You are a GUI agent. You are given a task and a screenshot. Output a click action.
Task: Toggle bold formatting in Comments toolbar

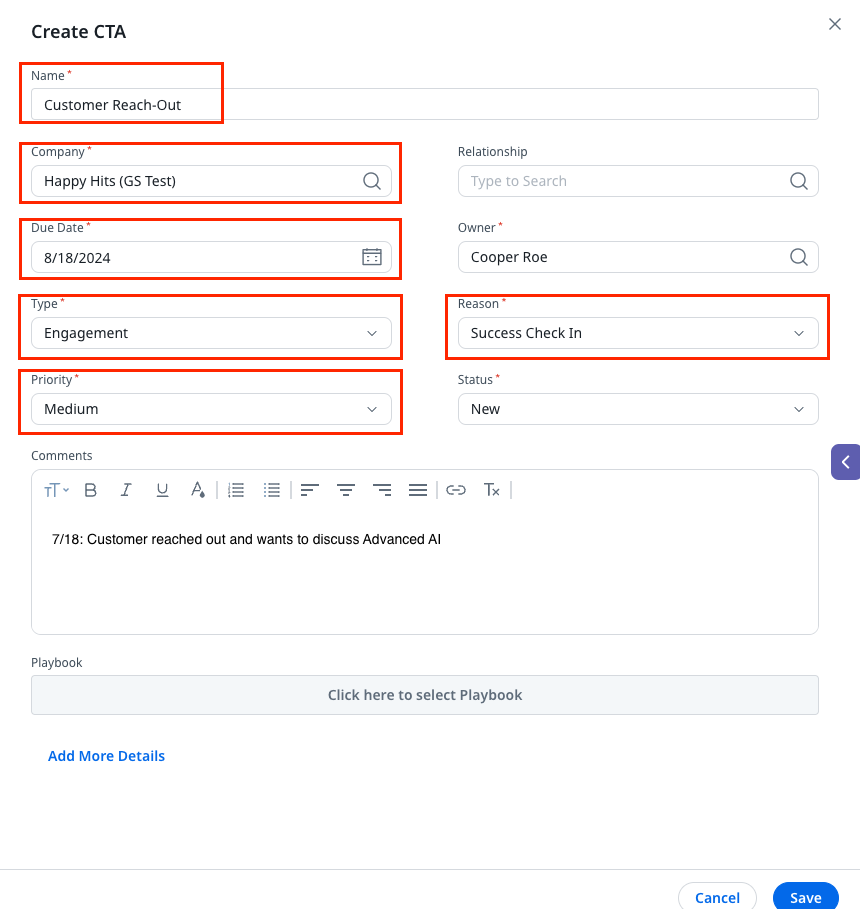point(91,490)
